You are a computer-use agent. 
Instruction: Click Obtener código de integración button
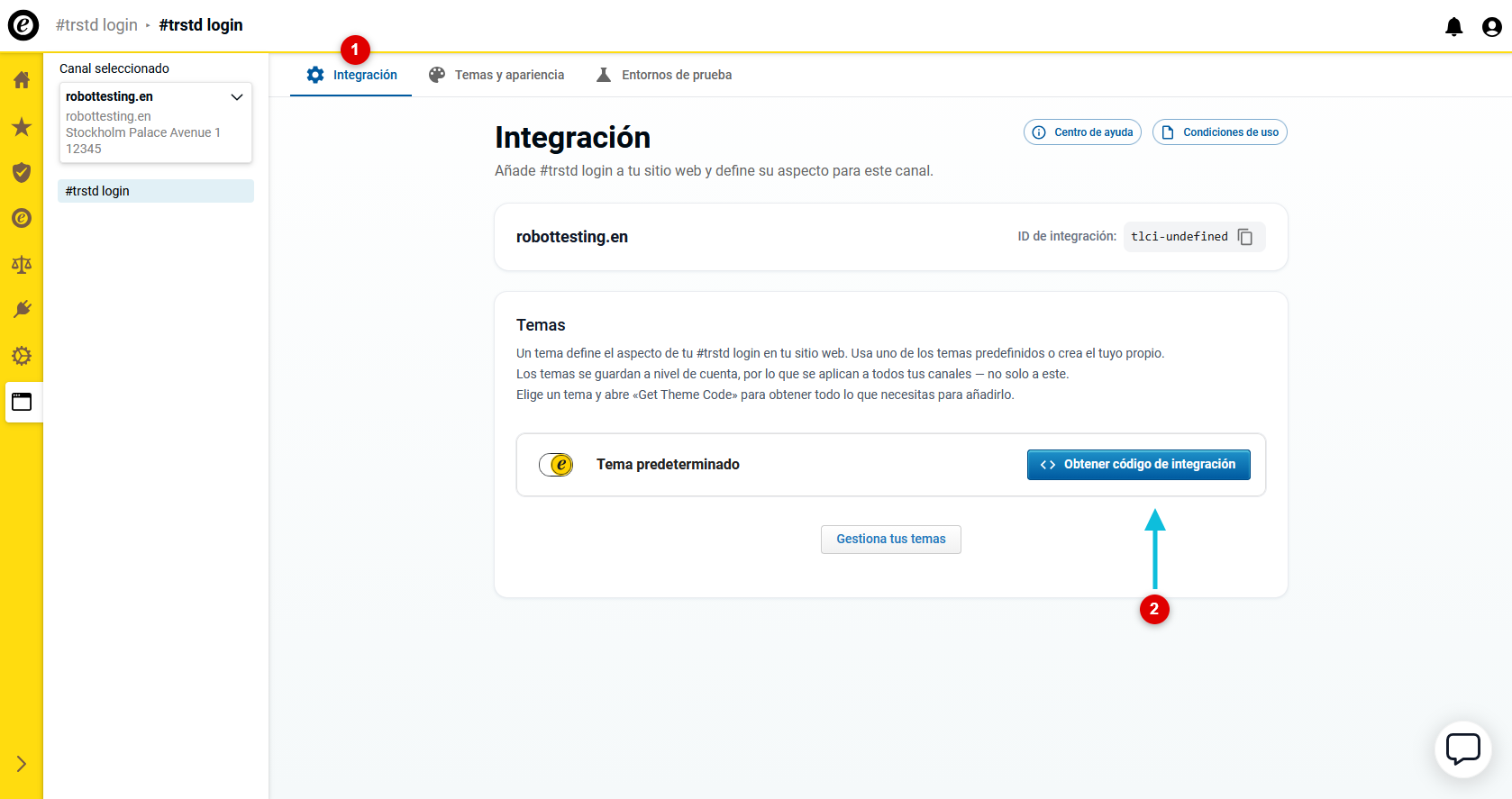pyautogui.click(x=1139, y=465)
